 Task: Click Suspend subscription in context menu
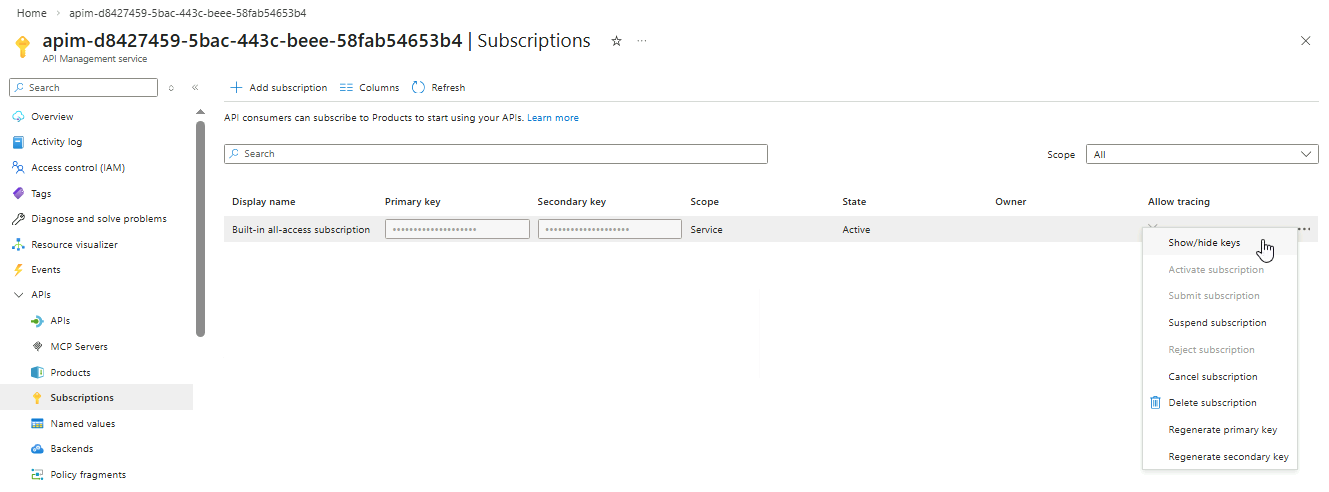tap(1217, 323)
